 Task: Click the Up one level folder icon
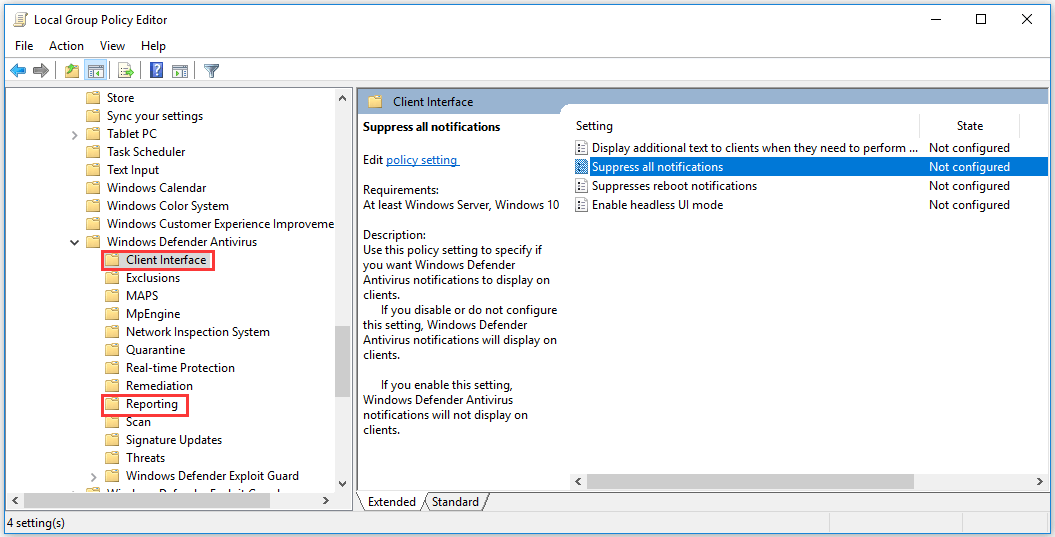click(72, 70)
